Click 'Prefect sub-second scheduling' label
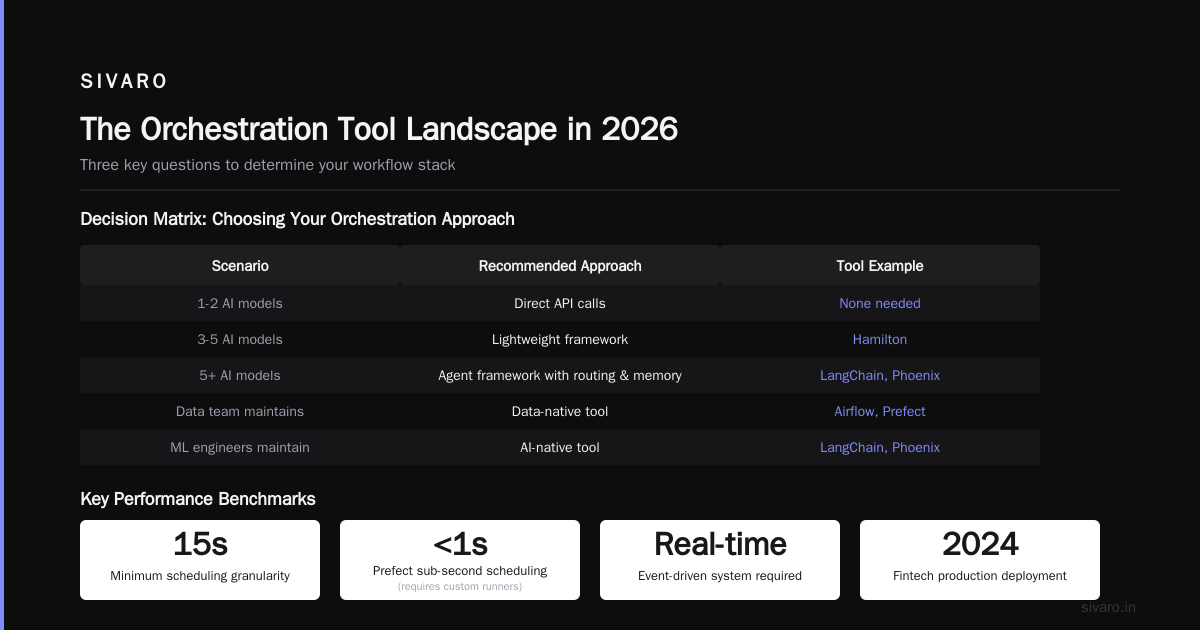This screenshot has width=1200, height=630. tap(460, 570)
